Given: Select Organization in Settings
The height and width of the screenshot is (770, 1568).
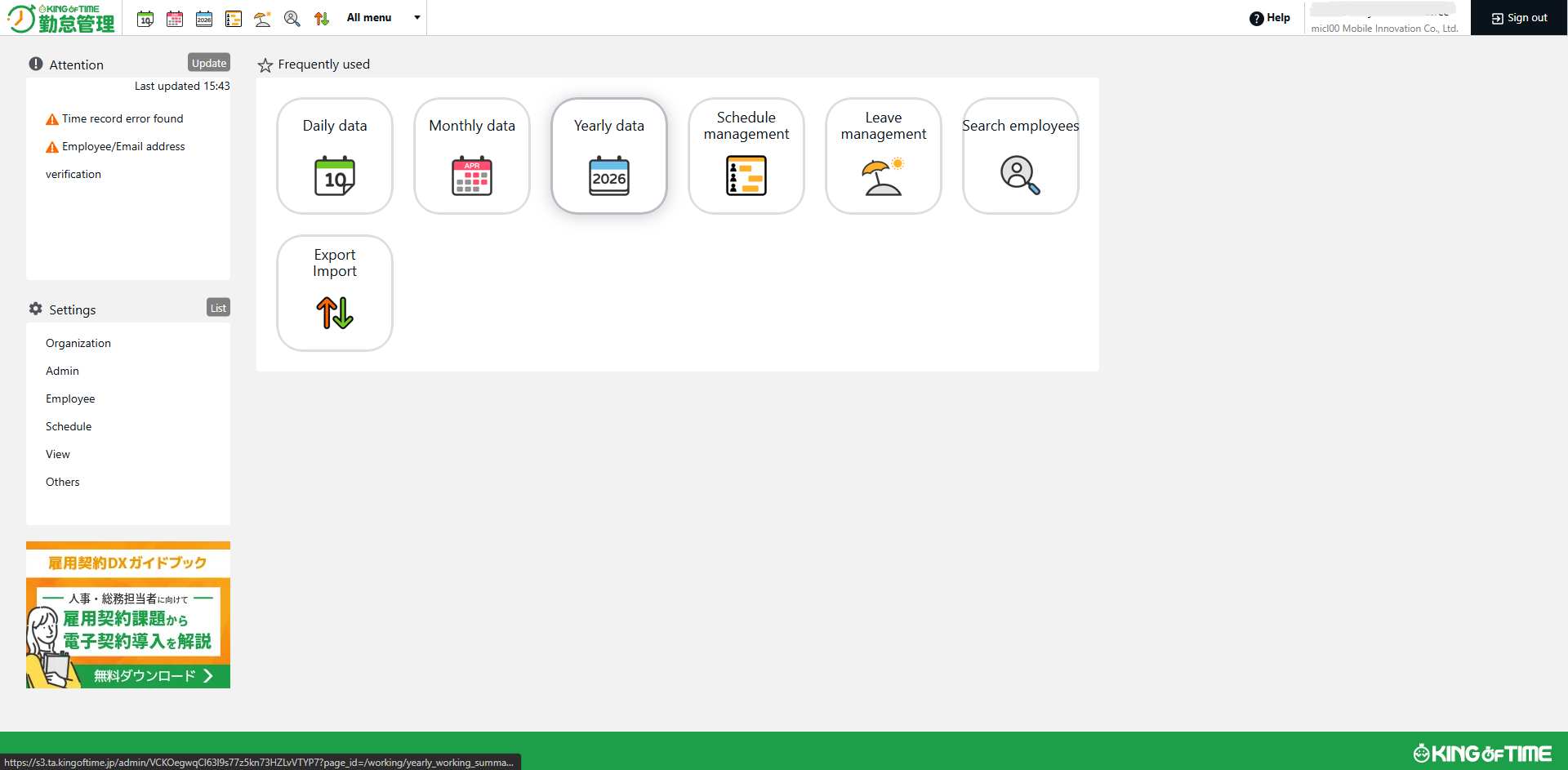Looking at the screenshot, I should (x=78, y=344).
